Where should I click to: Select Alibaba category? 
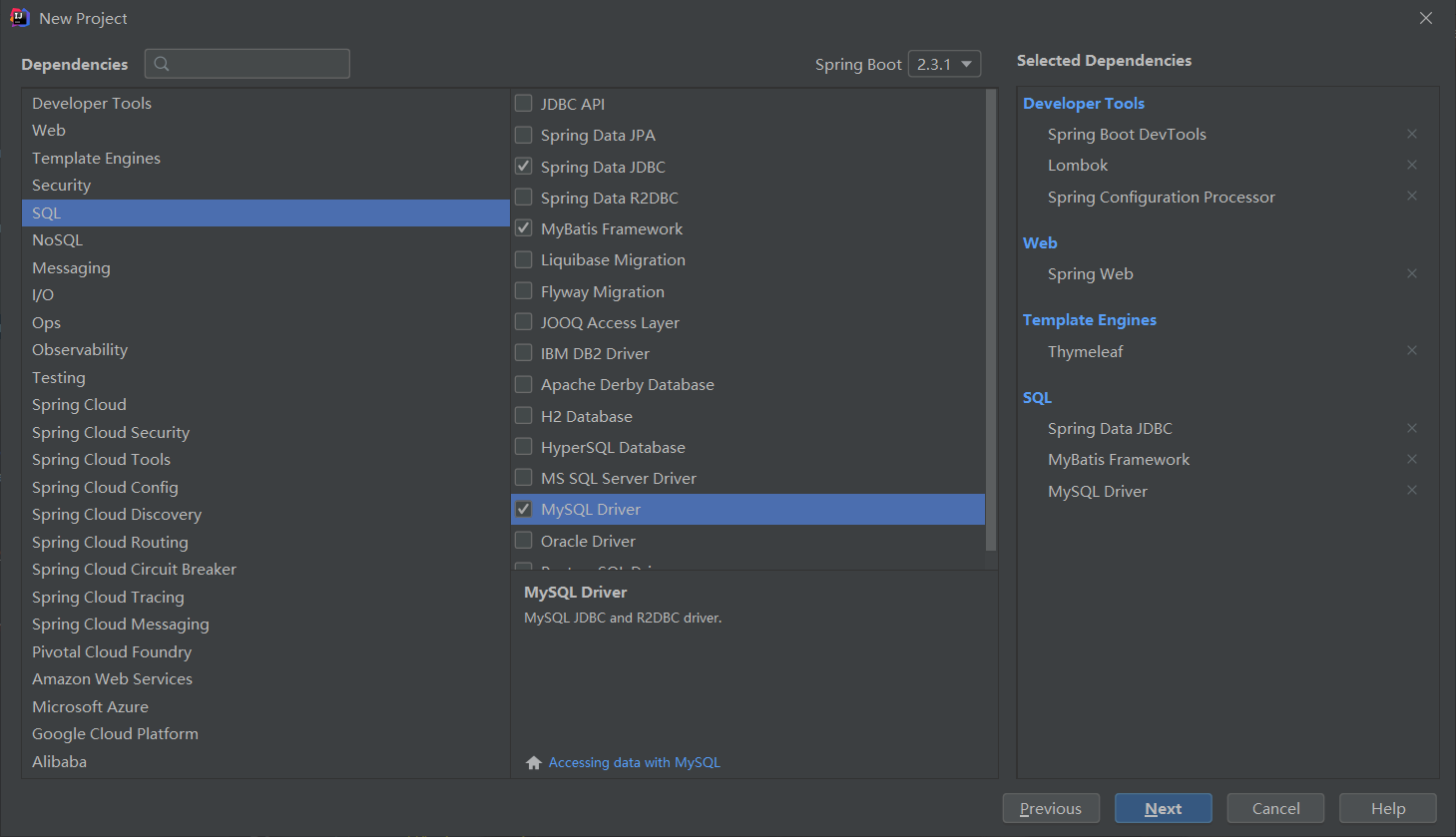click(265, 761)
